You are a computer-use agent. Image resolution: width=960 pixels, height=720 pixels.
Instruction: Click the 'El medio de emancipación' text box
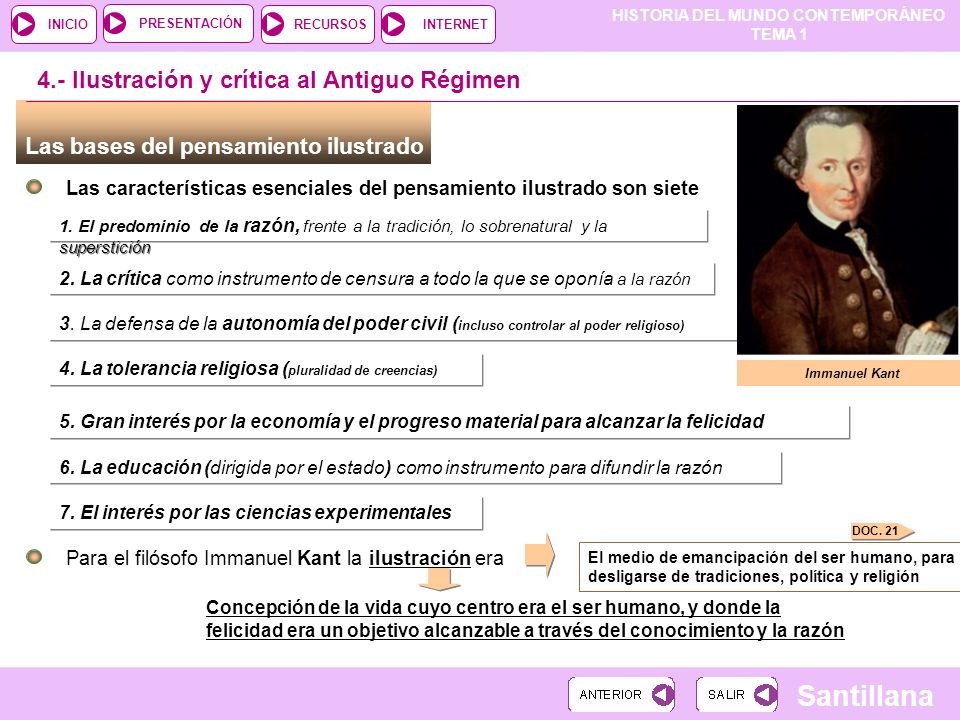point(770,567)
